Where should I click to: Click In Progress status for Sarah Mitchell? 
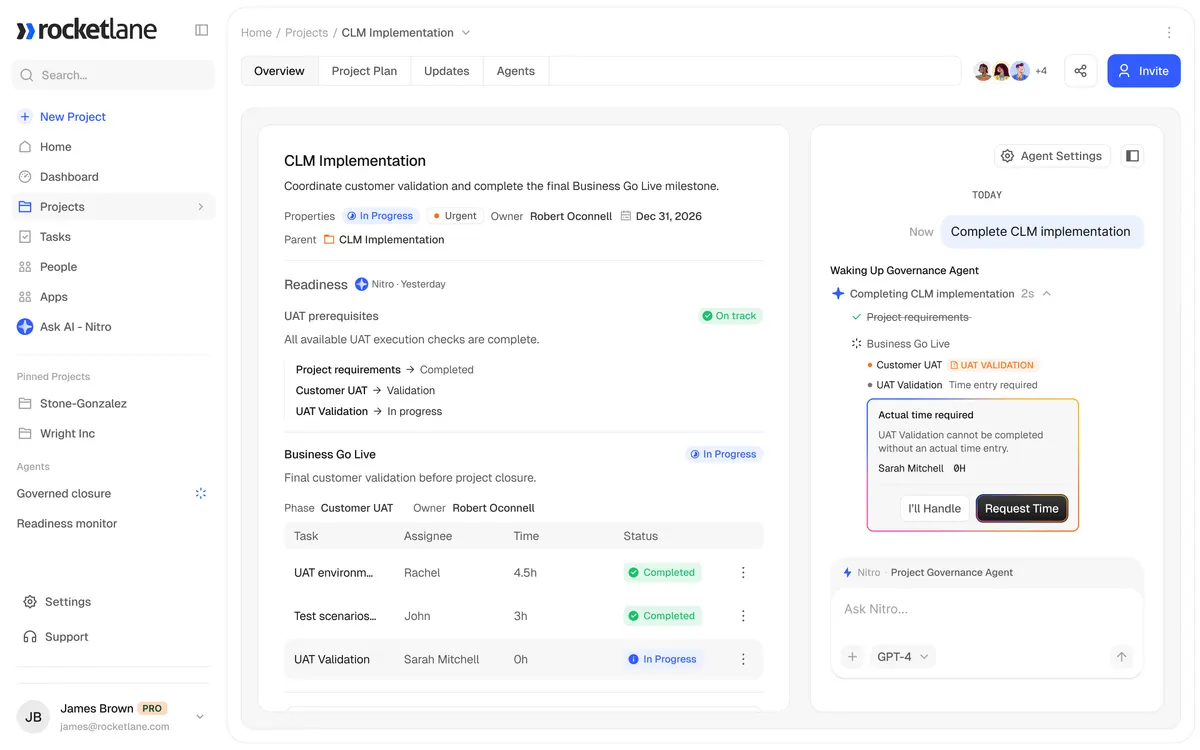[663, 659]
